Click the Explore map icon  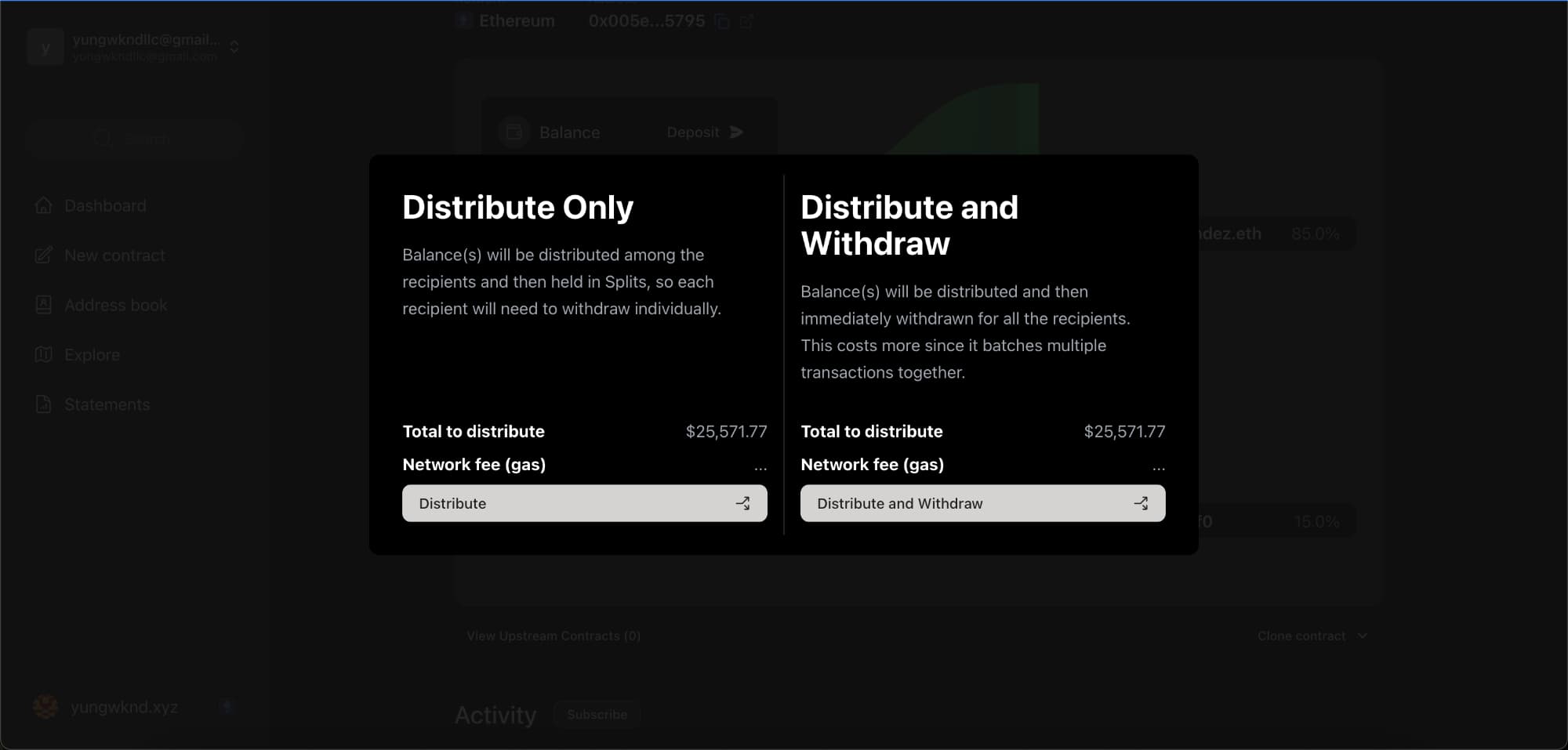[x=44, y=355]
